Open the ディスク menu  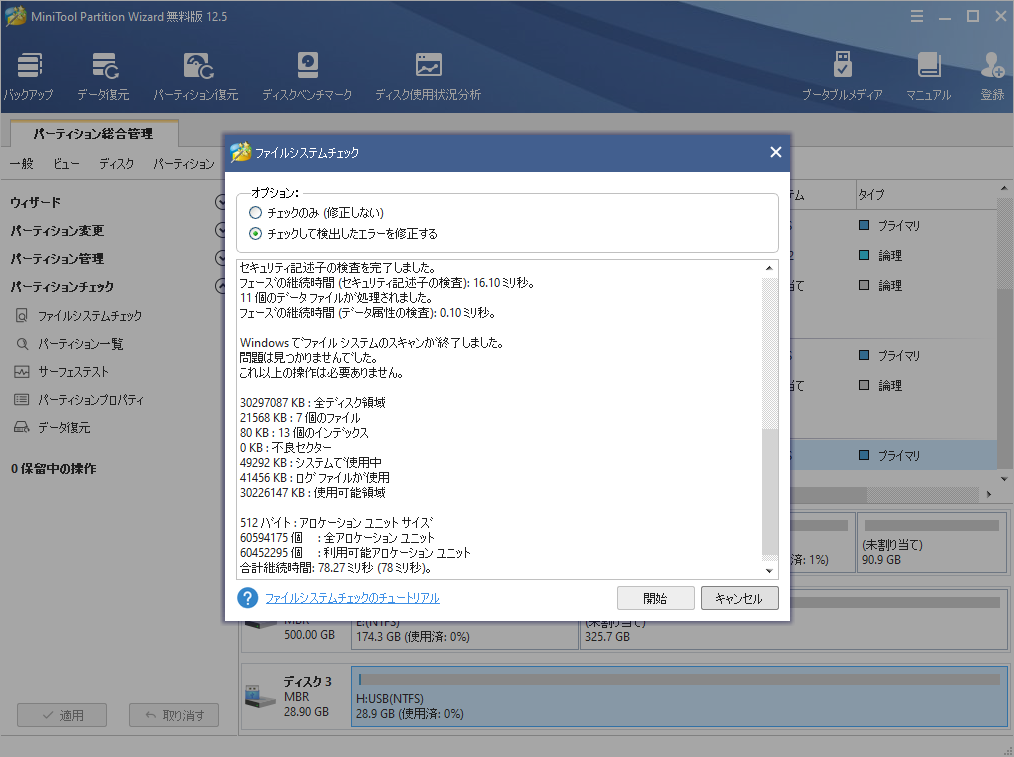coord(118,163)
